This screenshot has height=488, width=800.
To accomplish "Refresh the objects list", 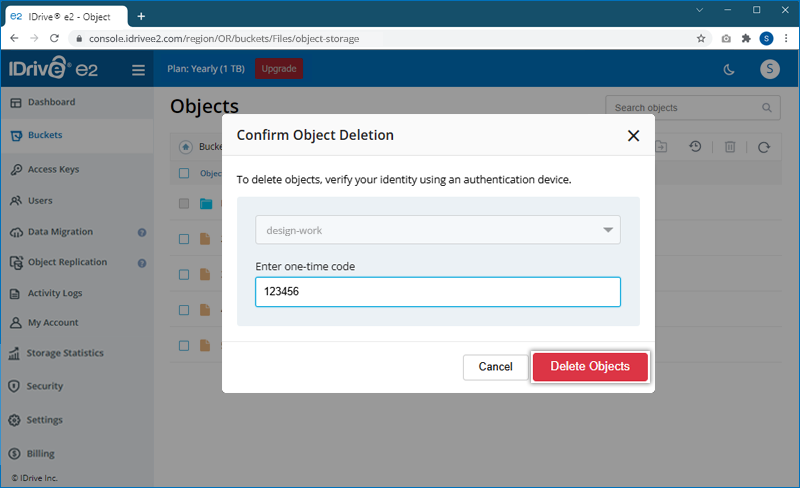I will click(x=764, y=147).
